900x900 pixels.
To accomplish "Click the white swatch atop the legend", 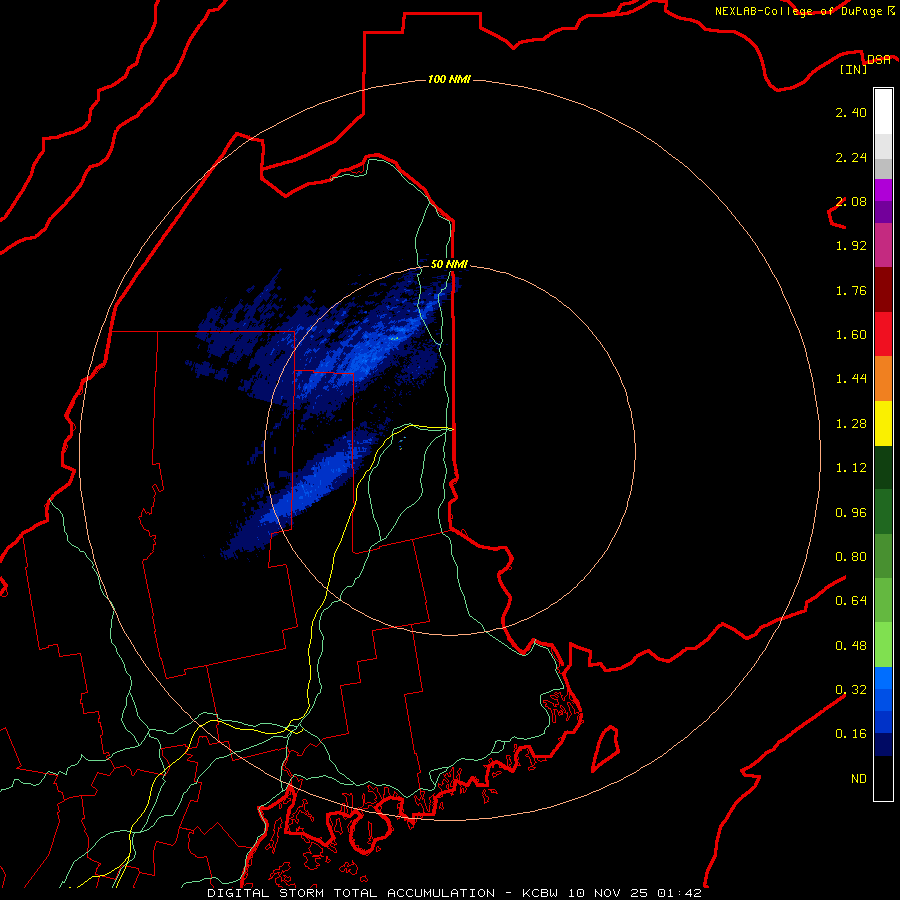I will coord(883,112).
